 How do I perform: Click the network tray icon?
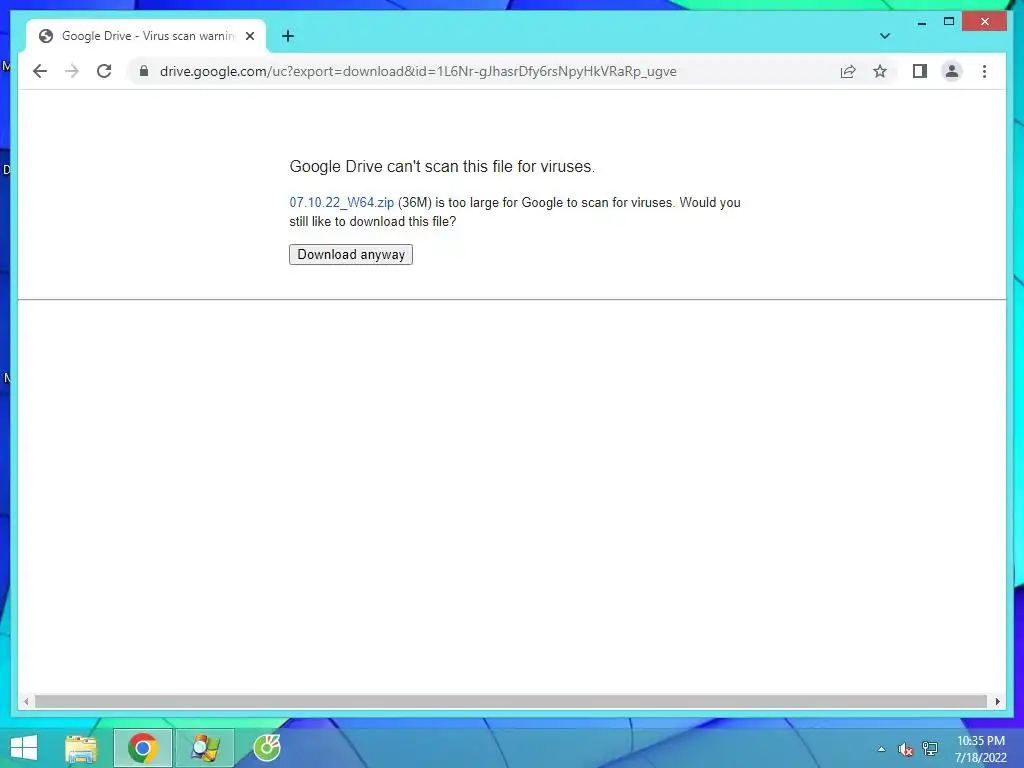(930, 749)
